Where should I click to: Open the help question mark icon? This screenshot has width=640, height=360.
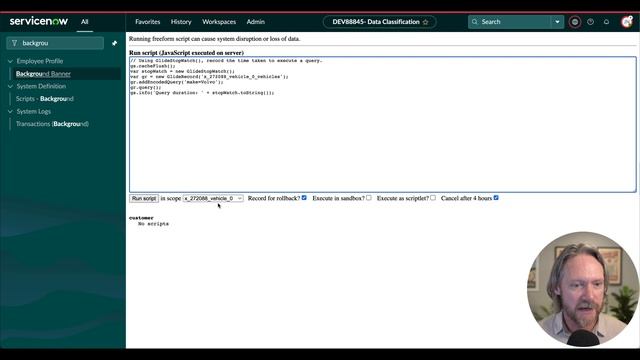point(590,22)
